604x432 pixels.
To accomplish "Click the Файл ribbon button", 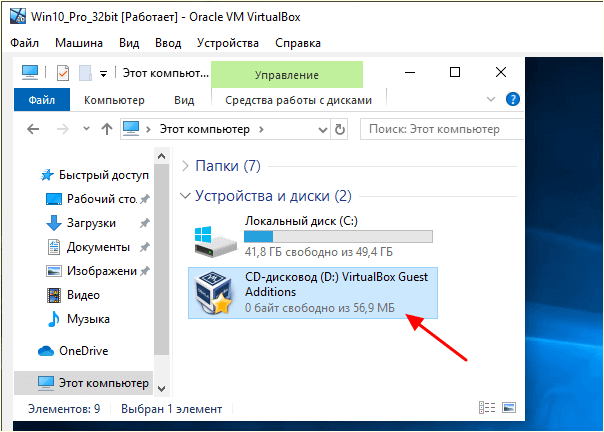I will [x=42, y=100].
